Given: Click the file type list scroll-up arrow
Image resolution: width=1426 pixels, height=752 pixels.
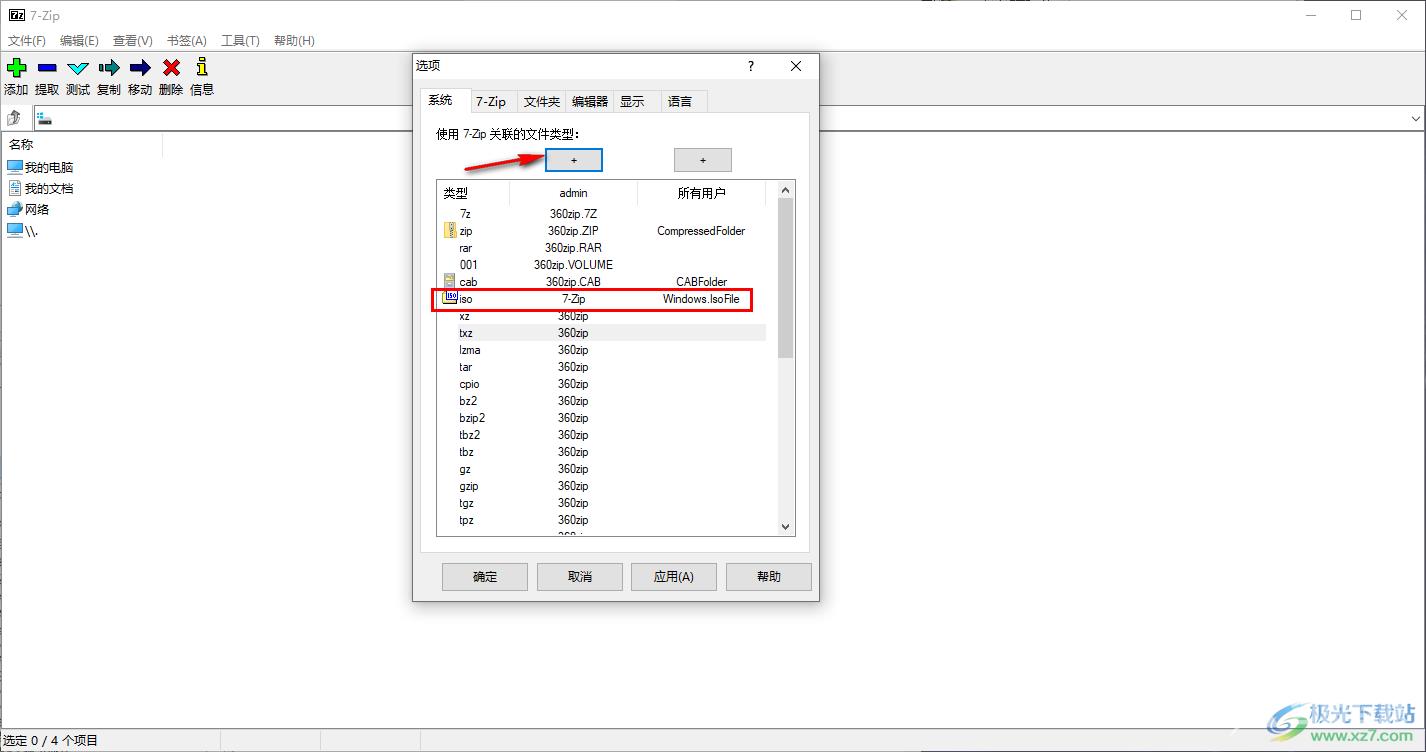Looking at the screenshot, I should [x=785, y=190].
